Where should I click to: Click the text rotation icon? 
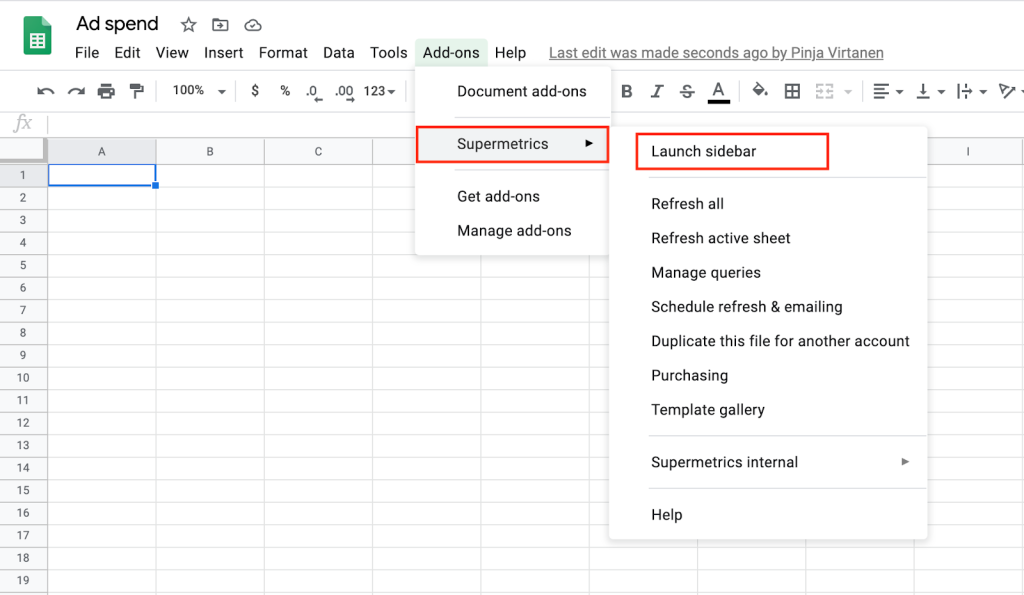[1007, 91]
